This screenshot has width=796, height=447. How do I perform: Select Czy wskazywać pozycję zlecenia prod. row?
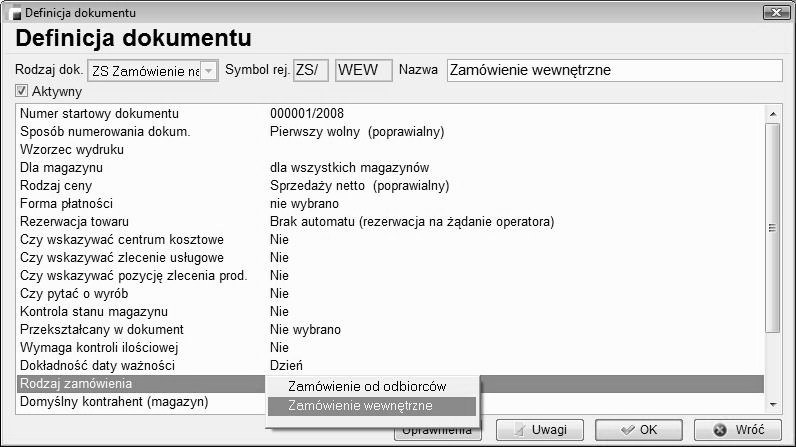point(390,276)
